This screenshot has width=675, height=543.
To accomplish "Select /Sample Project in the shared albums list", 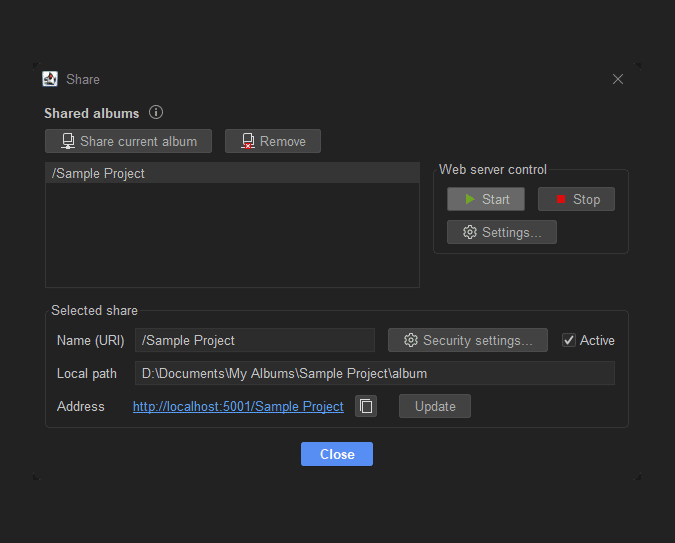I will click(x=232, y=173).
